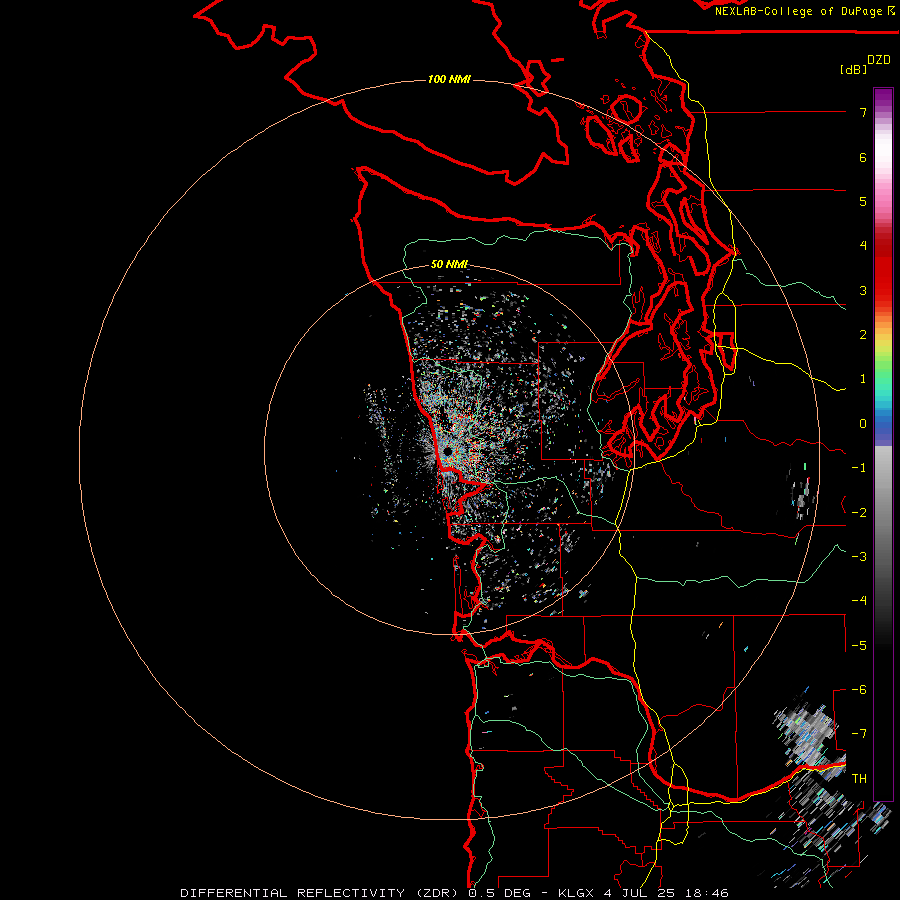Click the product title text at the bottom
The height and width of the screenshot is (900, 900).
(454, 893)
